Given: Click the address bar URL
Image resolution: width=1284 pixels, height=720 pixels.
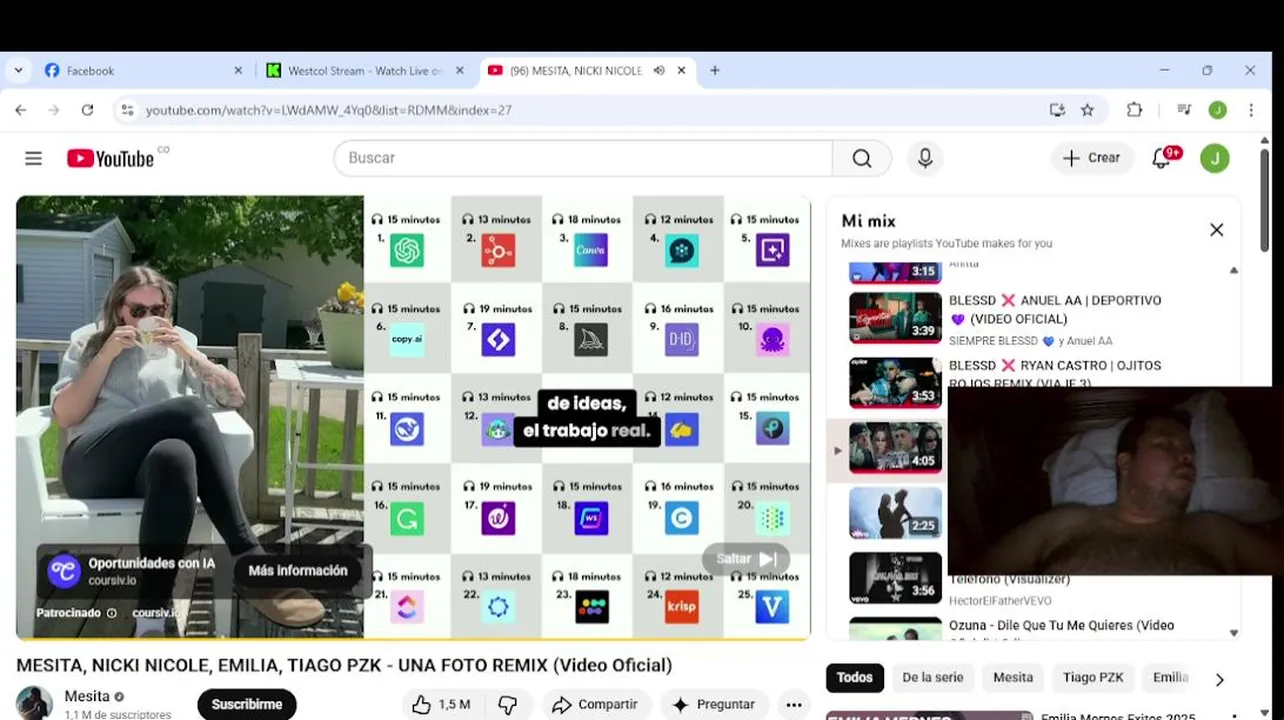Looking at the screenshot, I should [329, 110].
